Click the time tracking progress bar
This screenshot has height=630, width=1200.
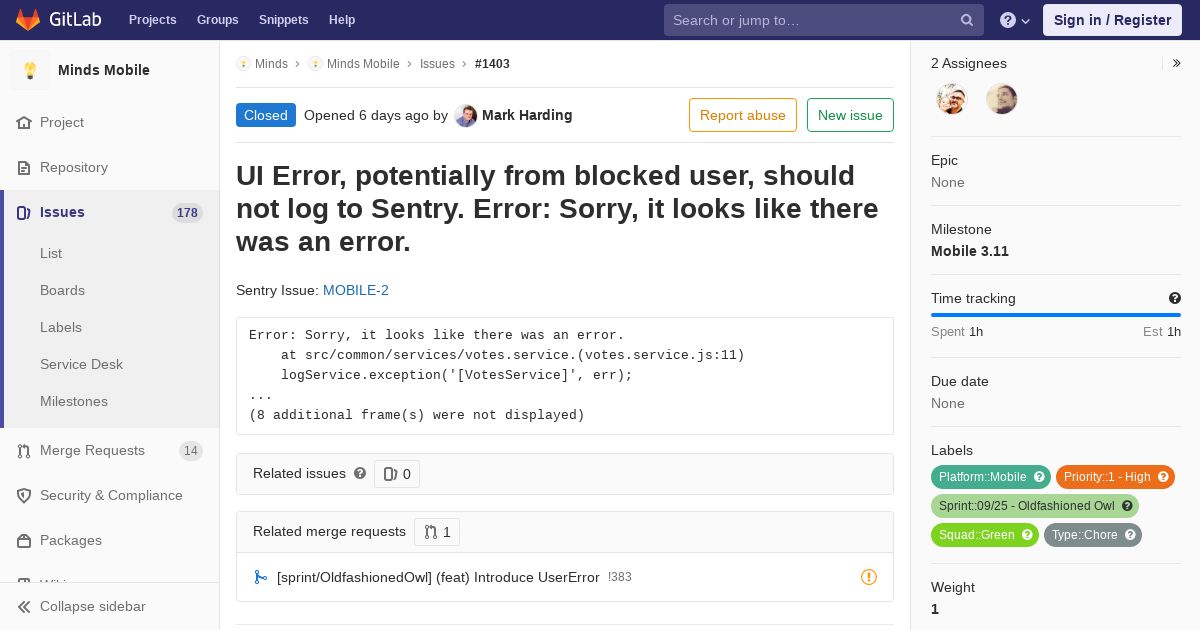(1056, 315)
